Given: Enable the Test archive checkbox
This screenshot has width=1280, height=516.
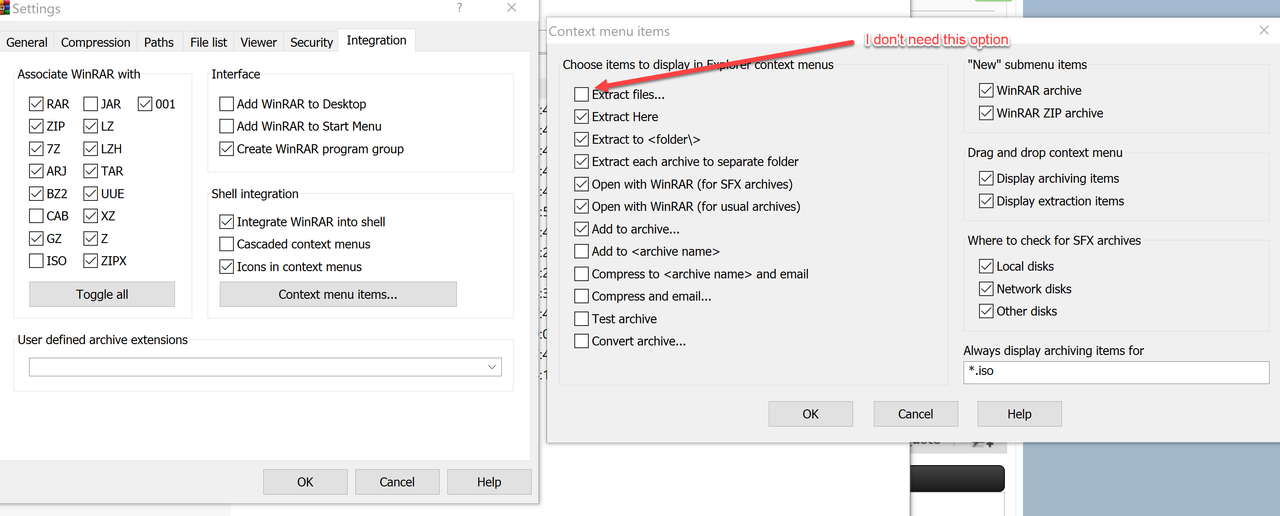Looking at the screenshot, I should [x=582, y=319].
